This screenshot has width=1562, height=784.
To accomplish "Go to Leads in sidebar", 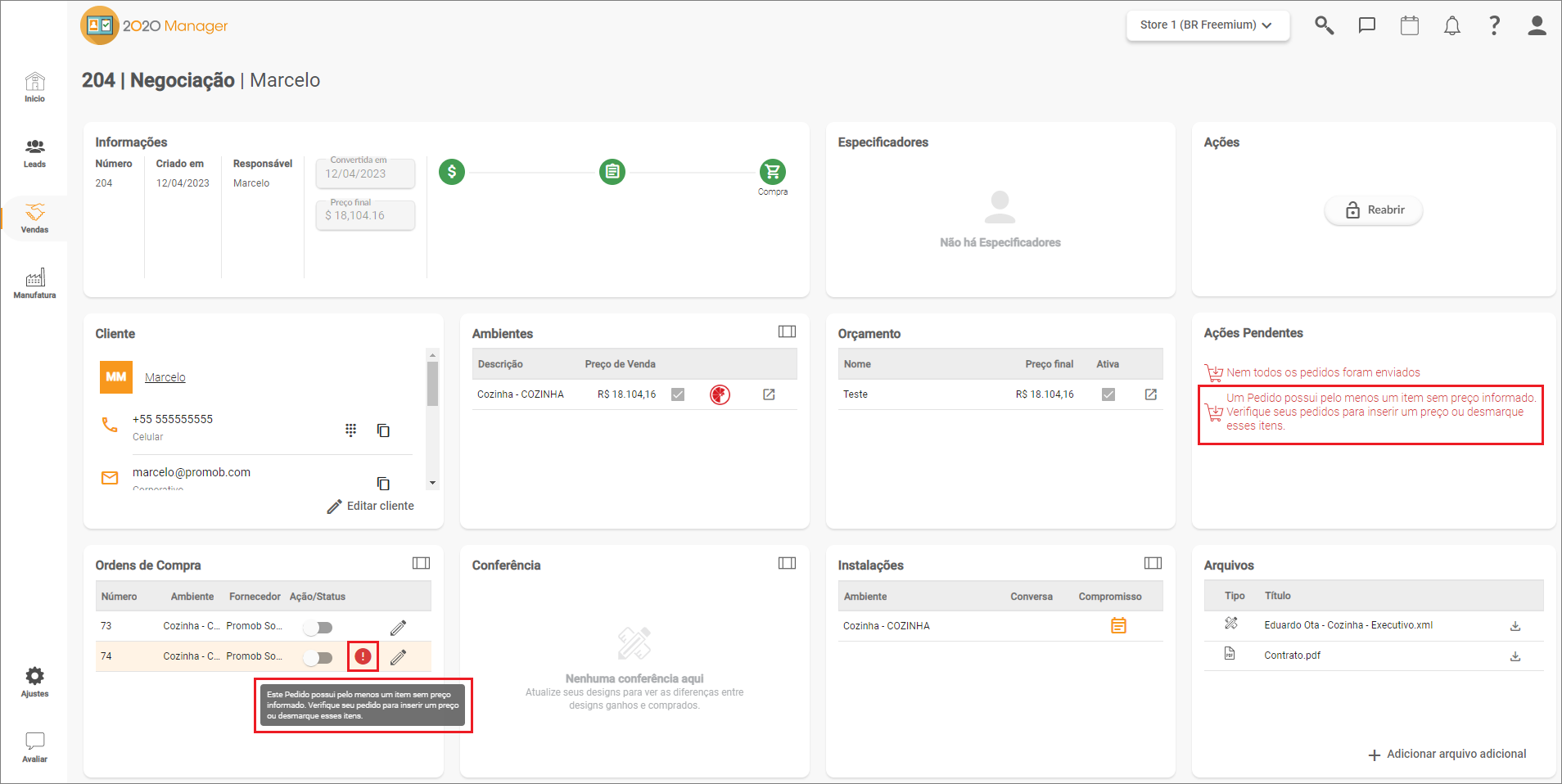I will pos(34,153).
